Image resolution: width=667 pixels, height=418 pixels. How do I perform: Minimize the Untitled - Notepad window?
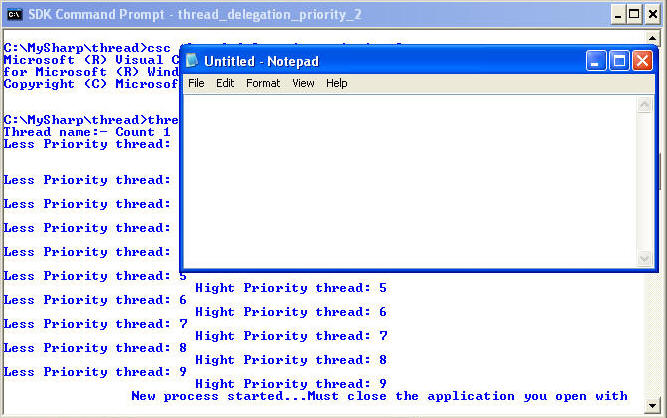(597, 61)
